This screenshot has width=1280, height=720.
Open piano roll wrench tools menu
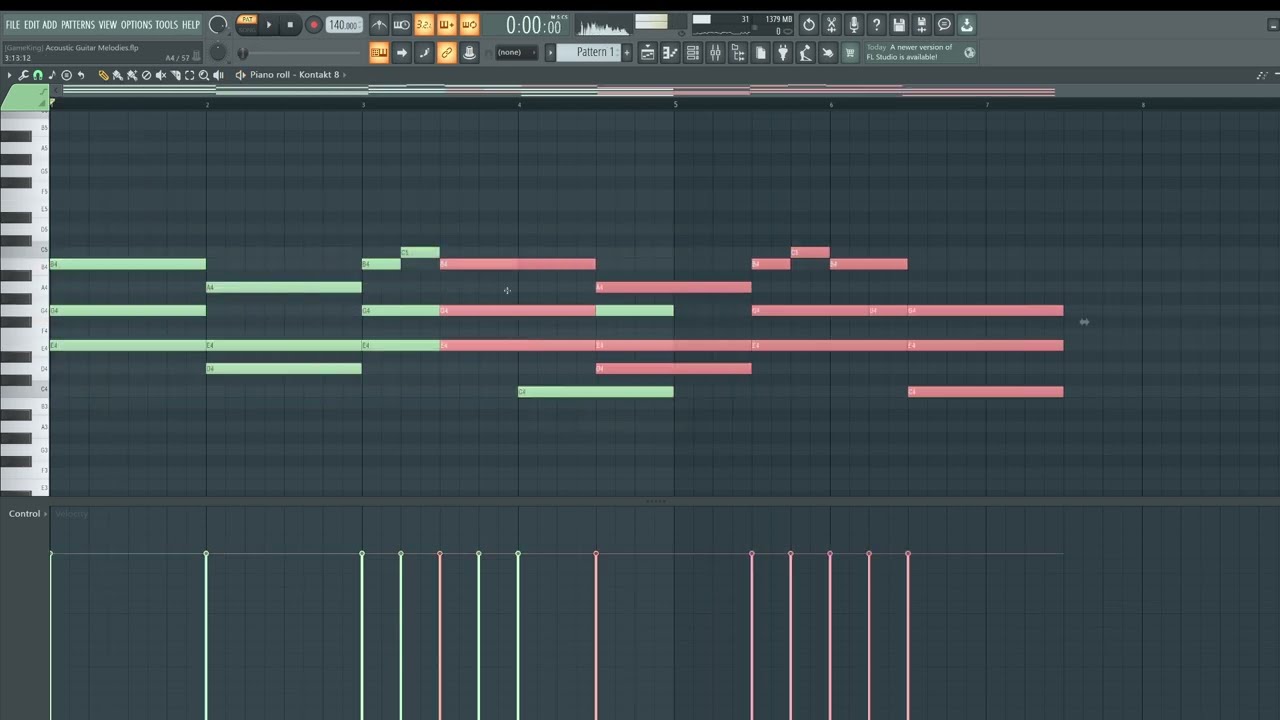pyautogui.click(x=23, y=75)
